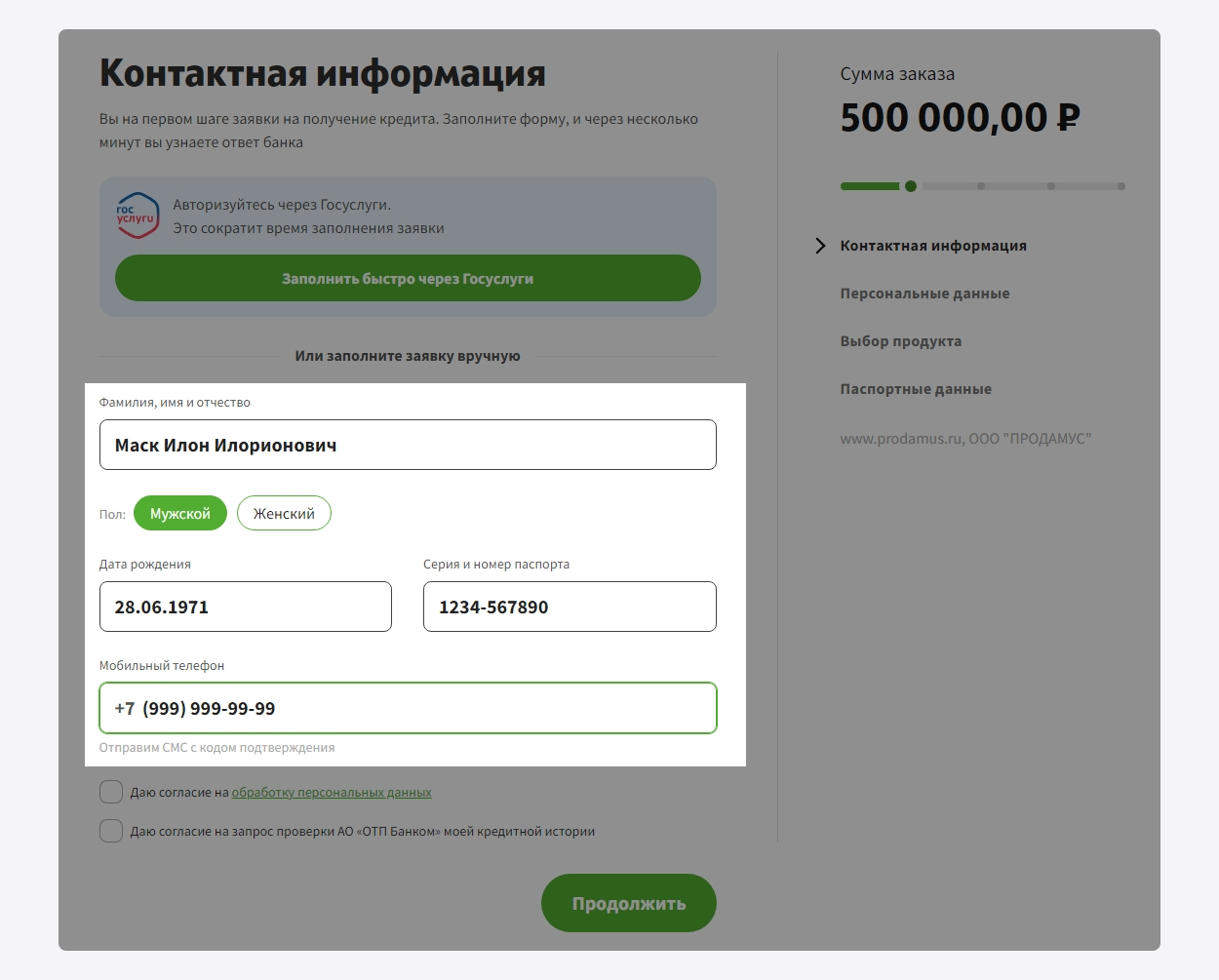Click the chevron beside Контактная информация
This screenshot has height=980, width=1219.
click(x=820, y=246)
